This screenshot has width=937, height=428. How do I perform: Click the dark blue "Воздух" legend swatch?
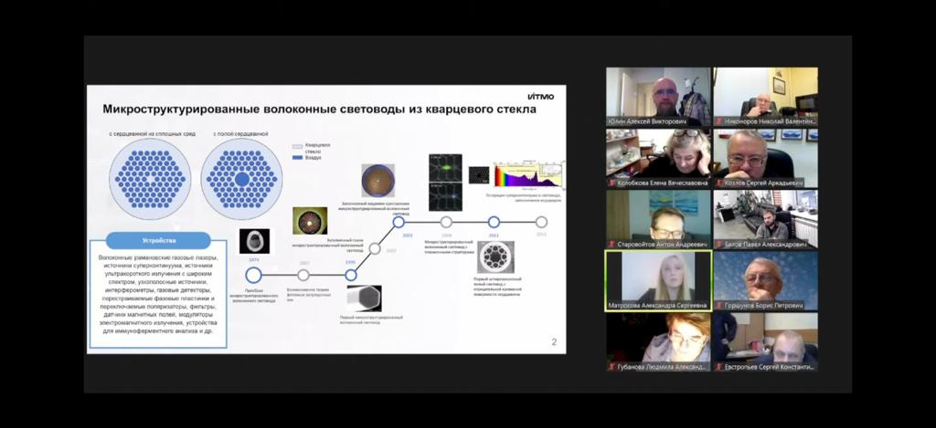296,157
